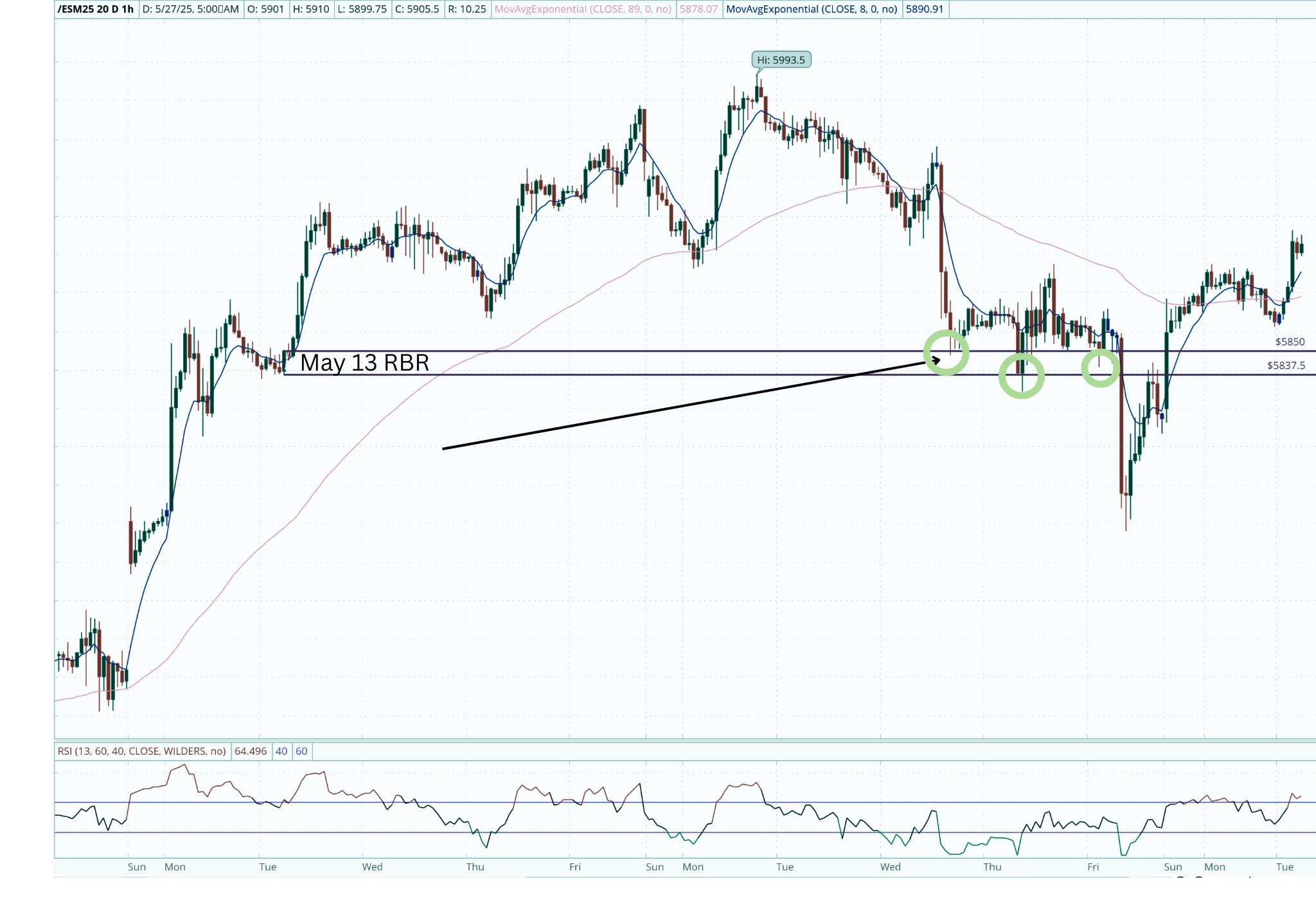Select the May 13 RBR text annotation

pos(364,363)
